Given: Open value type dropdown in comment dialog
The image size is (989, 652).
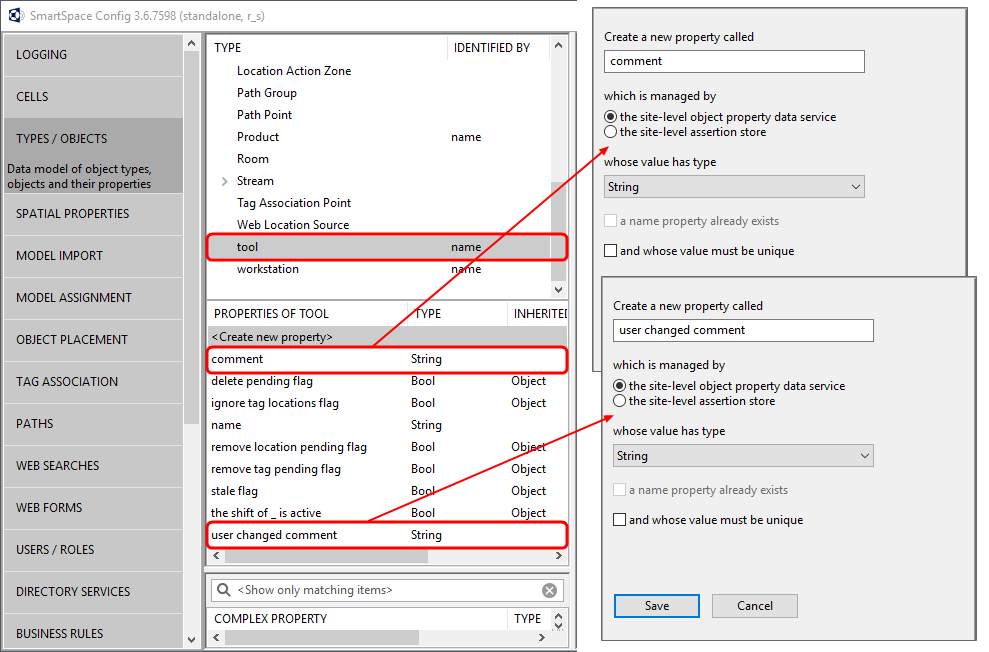Looking at the screenshot, I should click(x=734, y=187).
